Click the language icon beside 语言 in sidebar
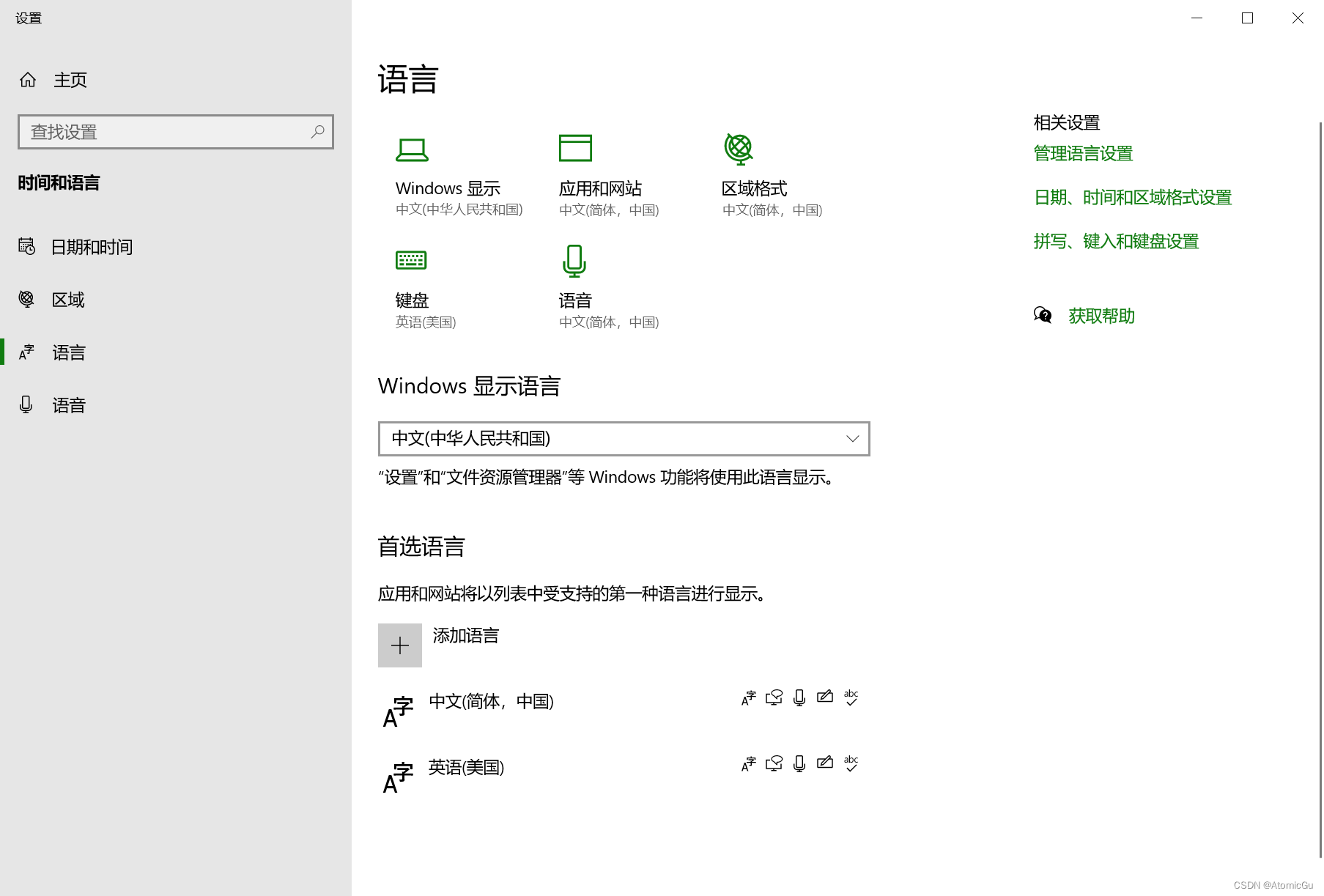Viewport: 1324px width, 896px height. (x=26, y=352)
